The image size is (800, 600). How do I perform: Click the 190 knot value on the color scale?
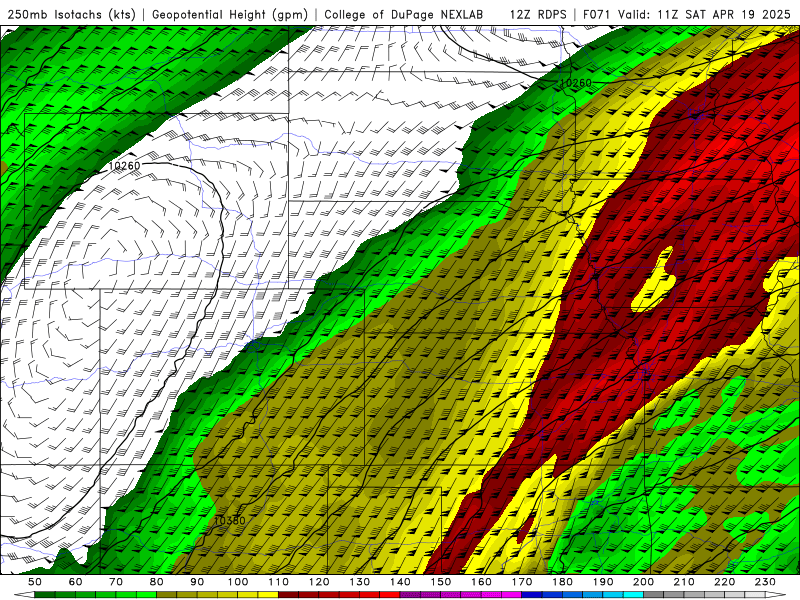pos(603,582)
